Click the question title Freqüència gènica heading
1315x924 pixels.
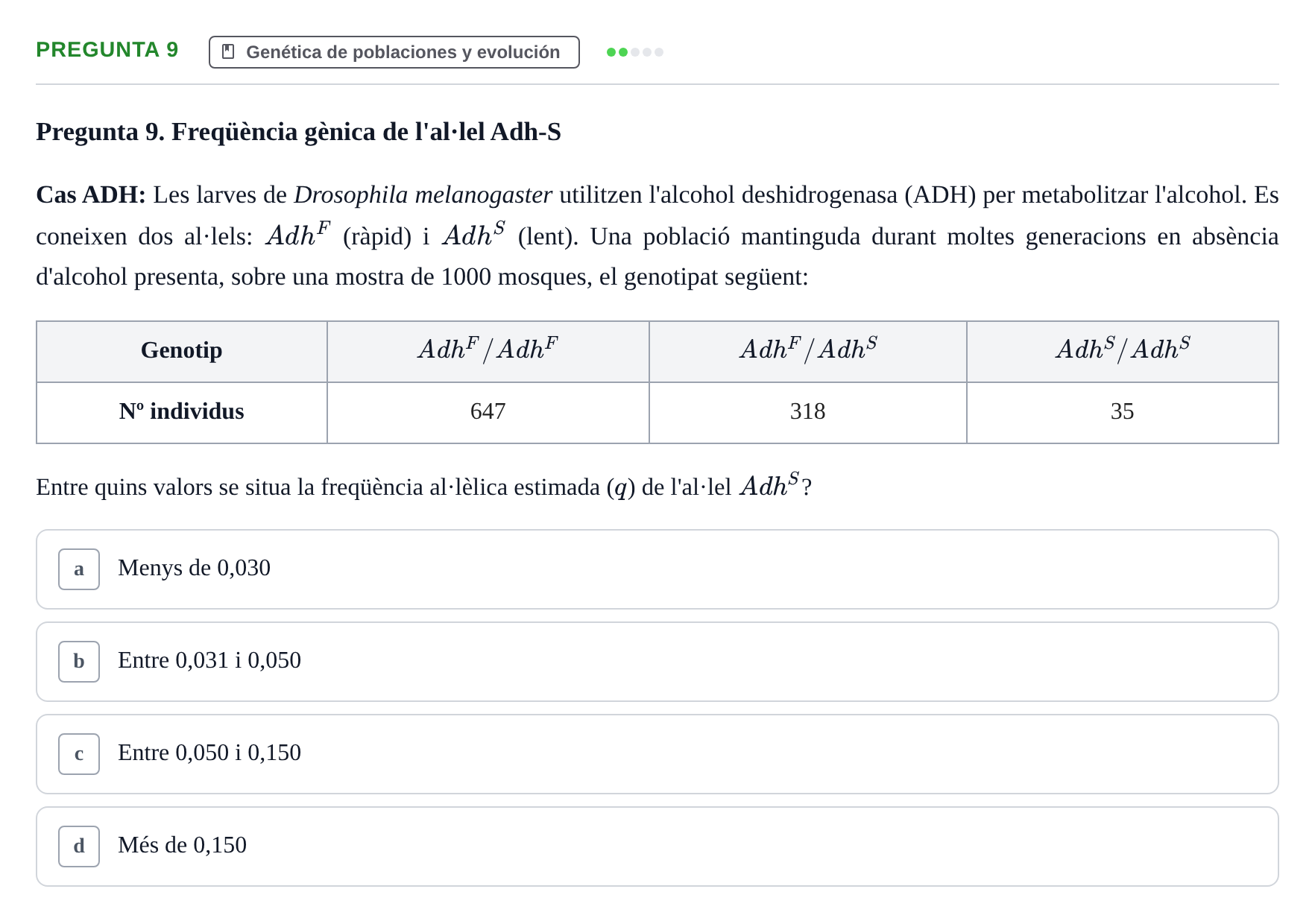(x=298, y=132)
